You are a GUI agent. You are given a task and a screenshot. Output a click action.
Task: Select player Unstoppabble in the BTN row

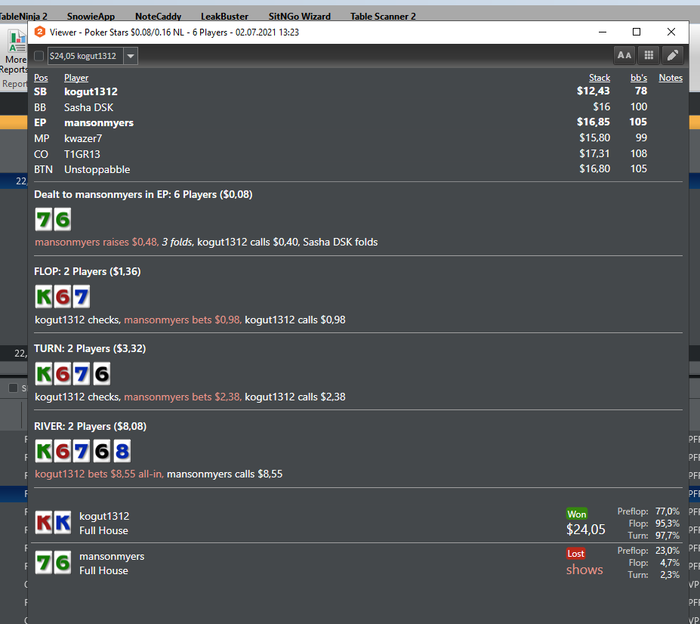97,170
